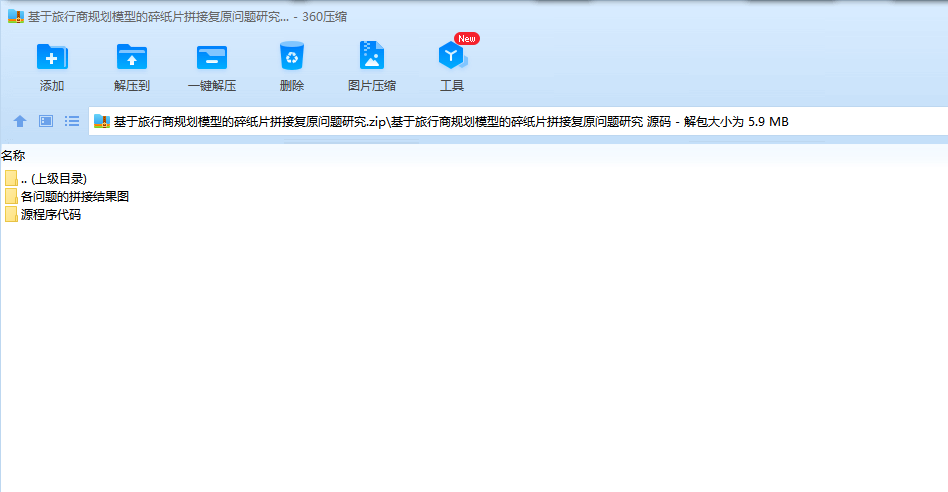The image size is (948, 492).
Task: Click the folder icon beside 上级目录
Action: (x=11, y=178)
